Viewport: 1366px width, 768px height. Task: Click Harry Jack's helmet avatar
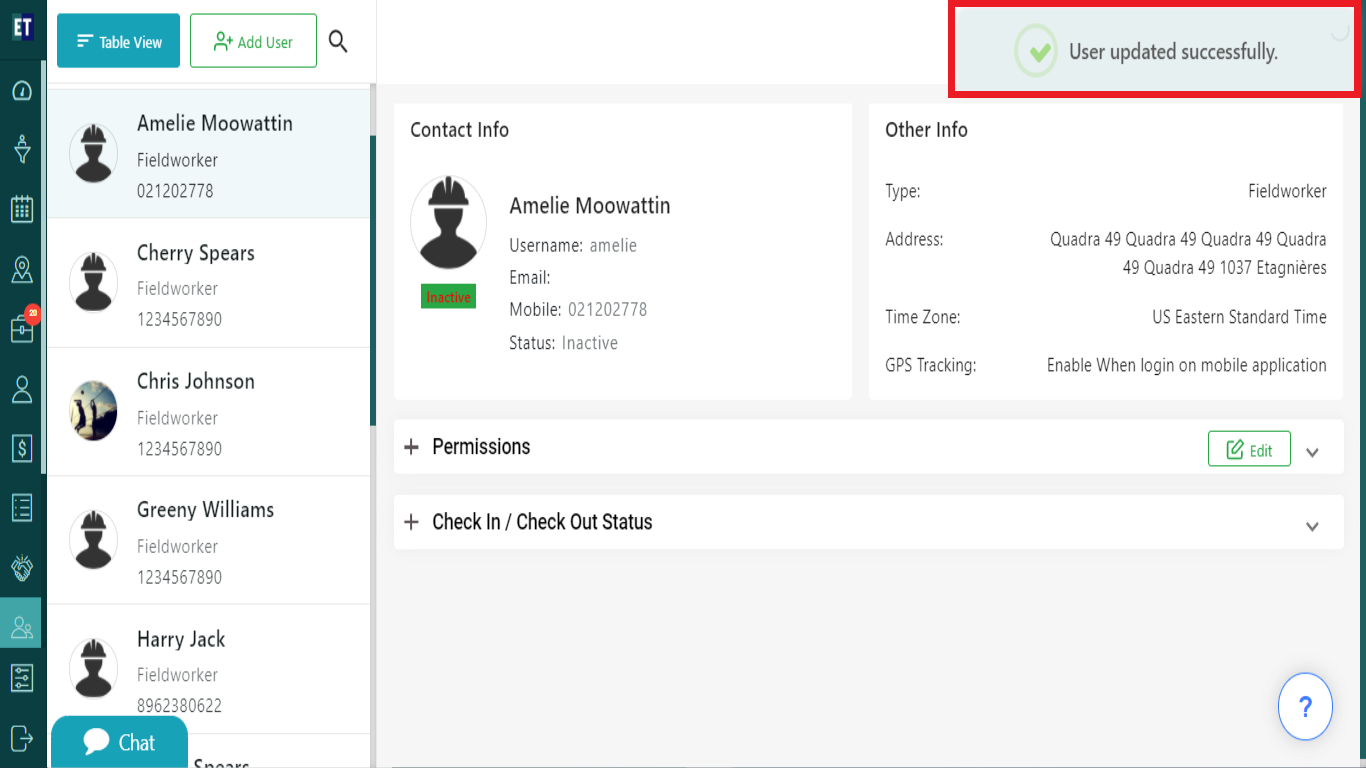point(94,668)
